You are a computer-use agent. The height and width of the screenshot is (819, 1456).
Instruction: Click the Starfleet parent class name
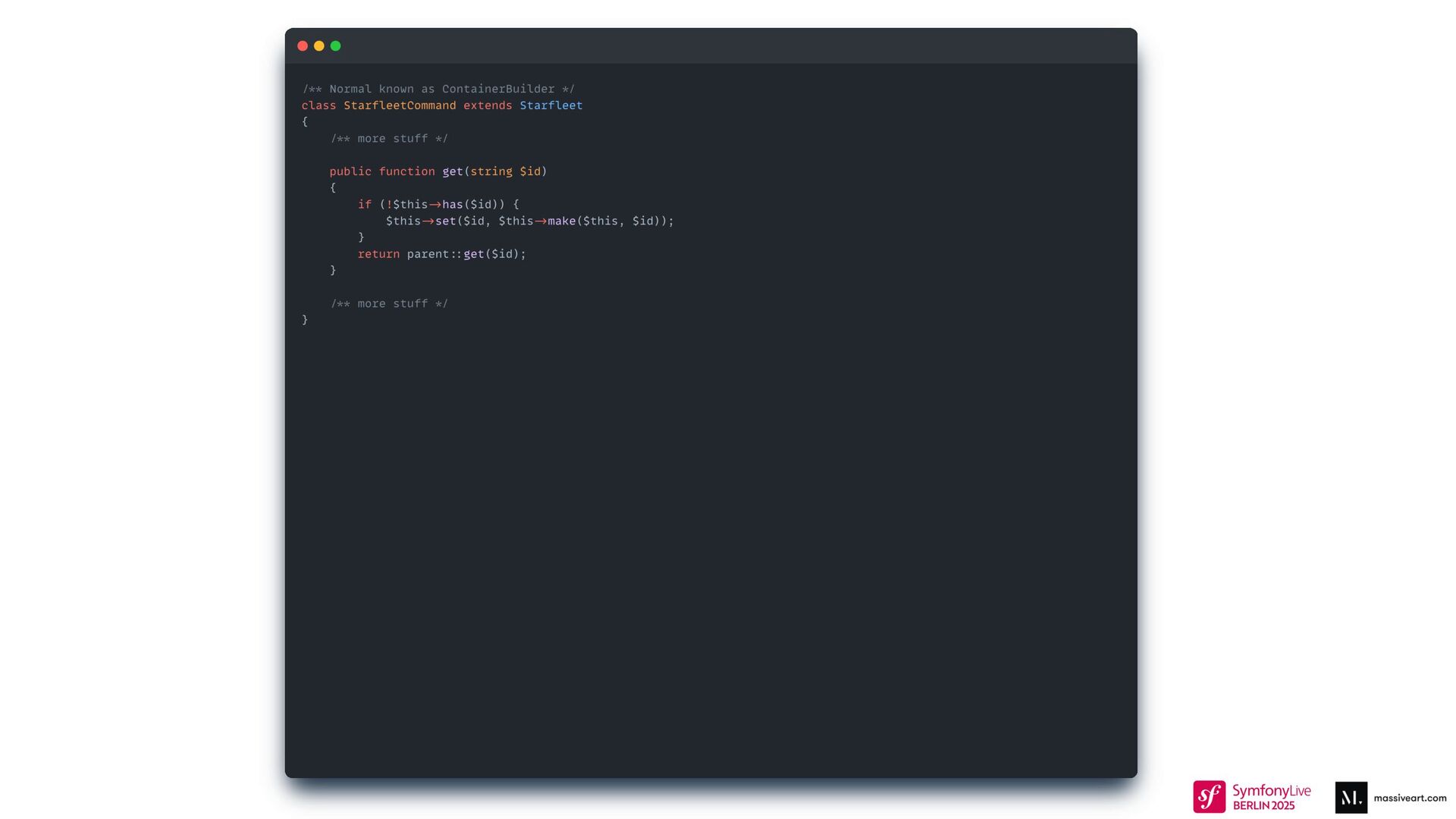pyautogui.click(x=551, y=105)
